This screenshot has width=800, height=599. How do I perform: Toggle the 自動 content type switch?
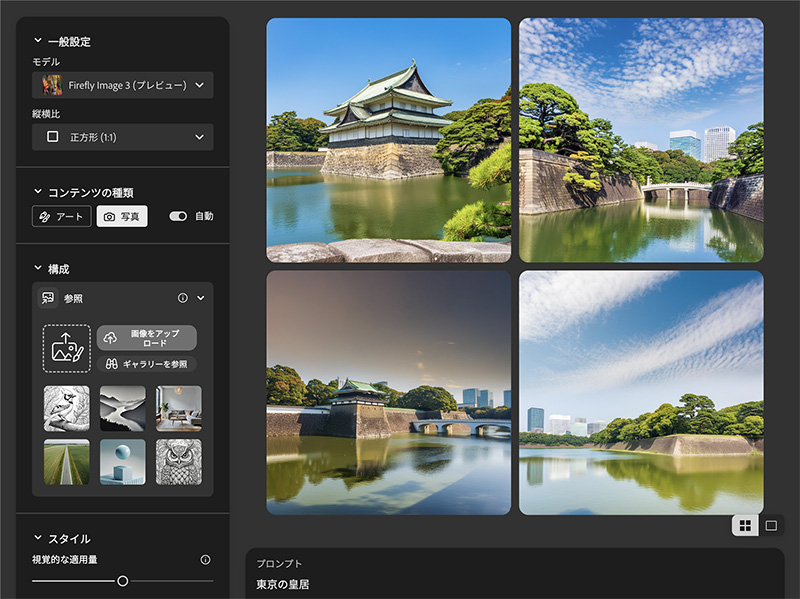tap(179, 216)
